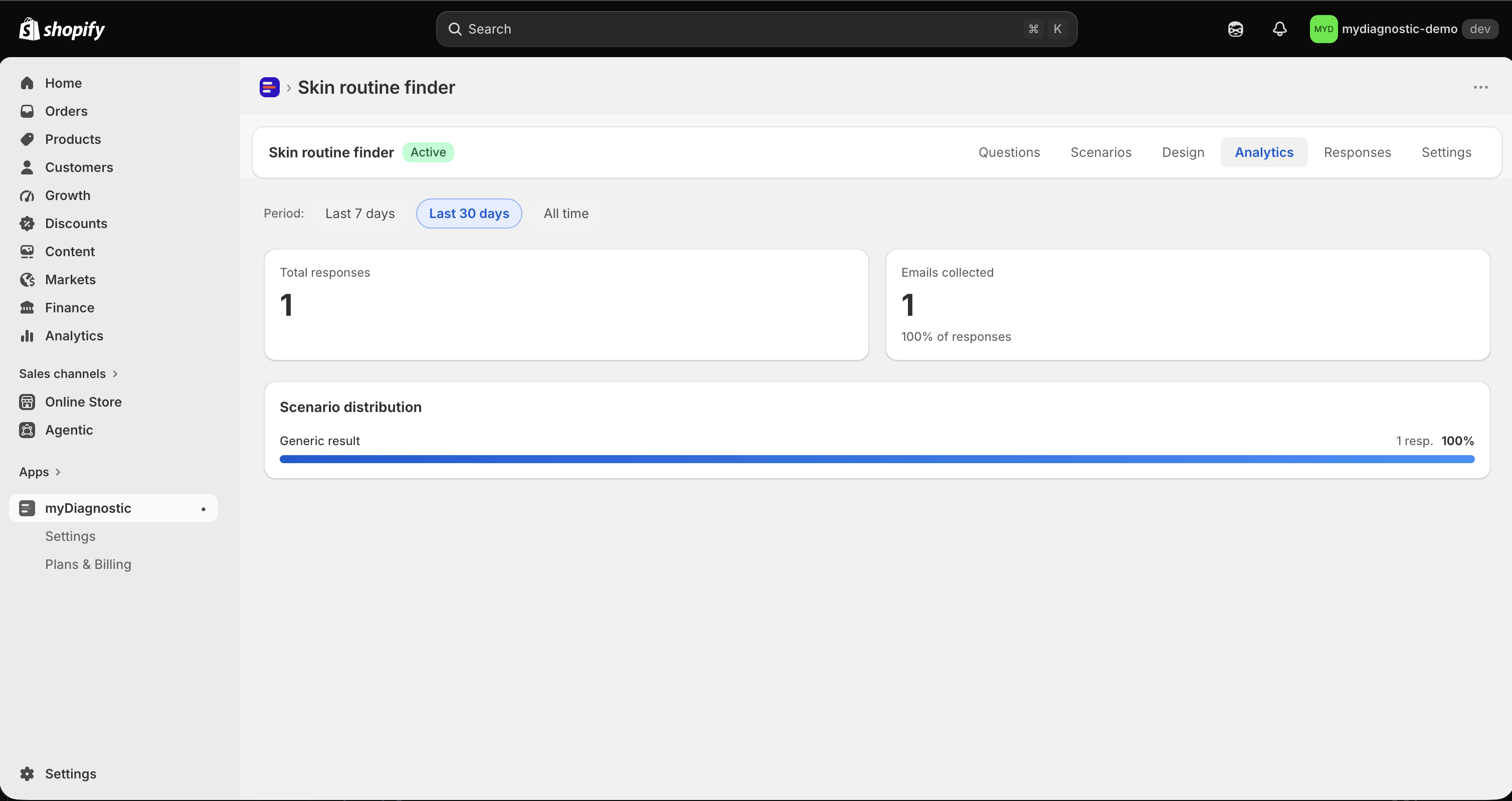Select the Last 7 days period

pos(360,214)
